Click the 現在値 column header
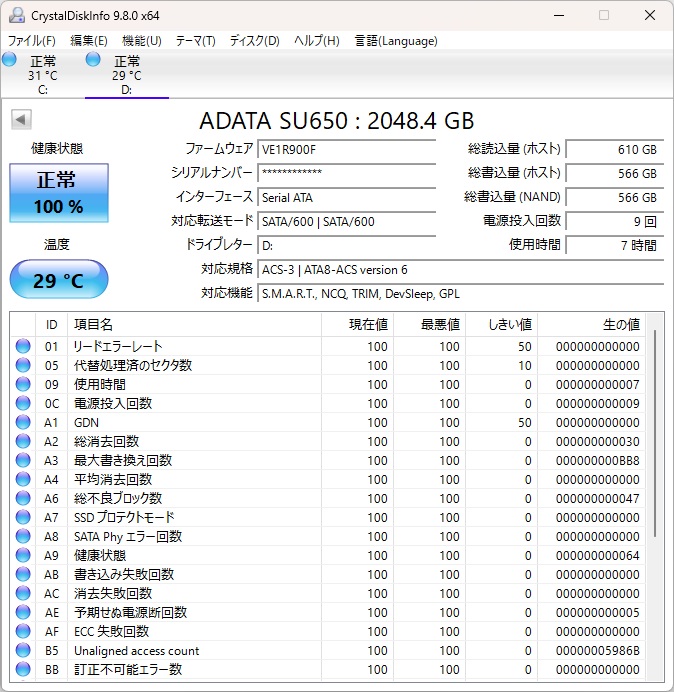The image size is (674, 692). pyautogui.click(x=358, y=325)
